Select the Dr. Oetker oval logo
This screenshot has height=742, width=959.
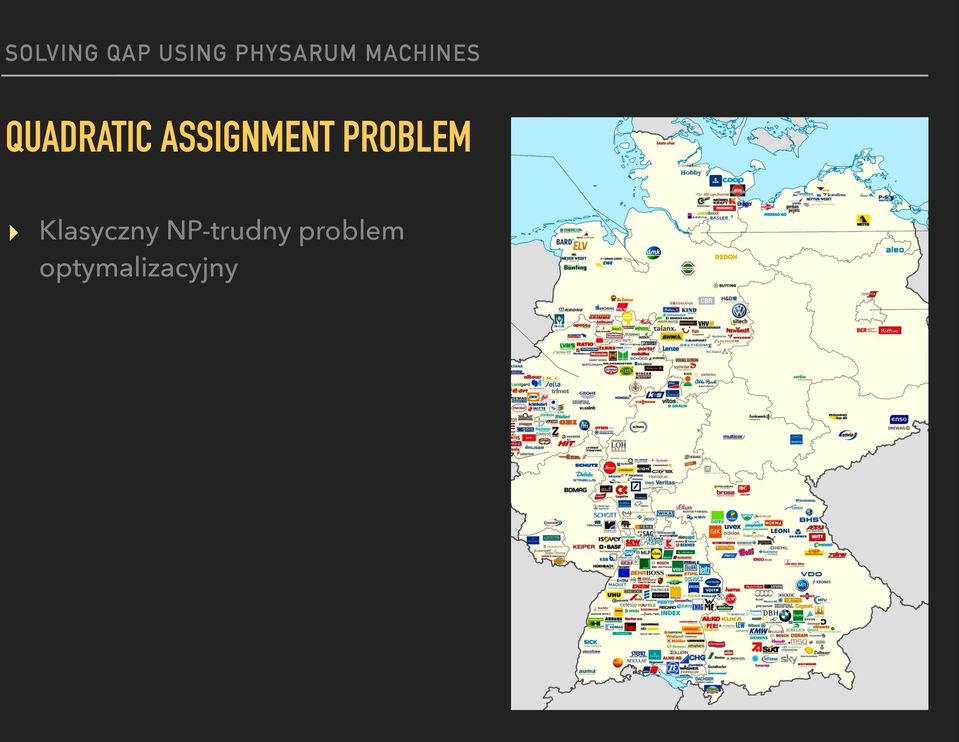pyautogui.click(x=610, y=369)
